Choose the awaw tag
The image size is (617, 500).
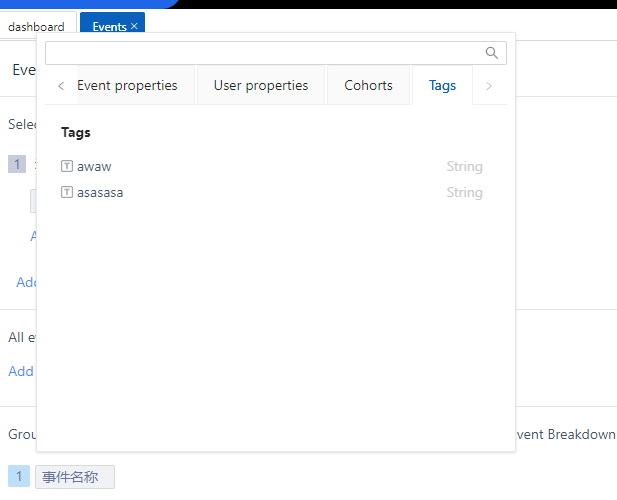pos(94,166)
